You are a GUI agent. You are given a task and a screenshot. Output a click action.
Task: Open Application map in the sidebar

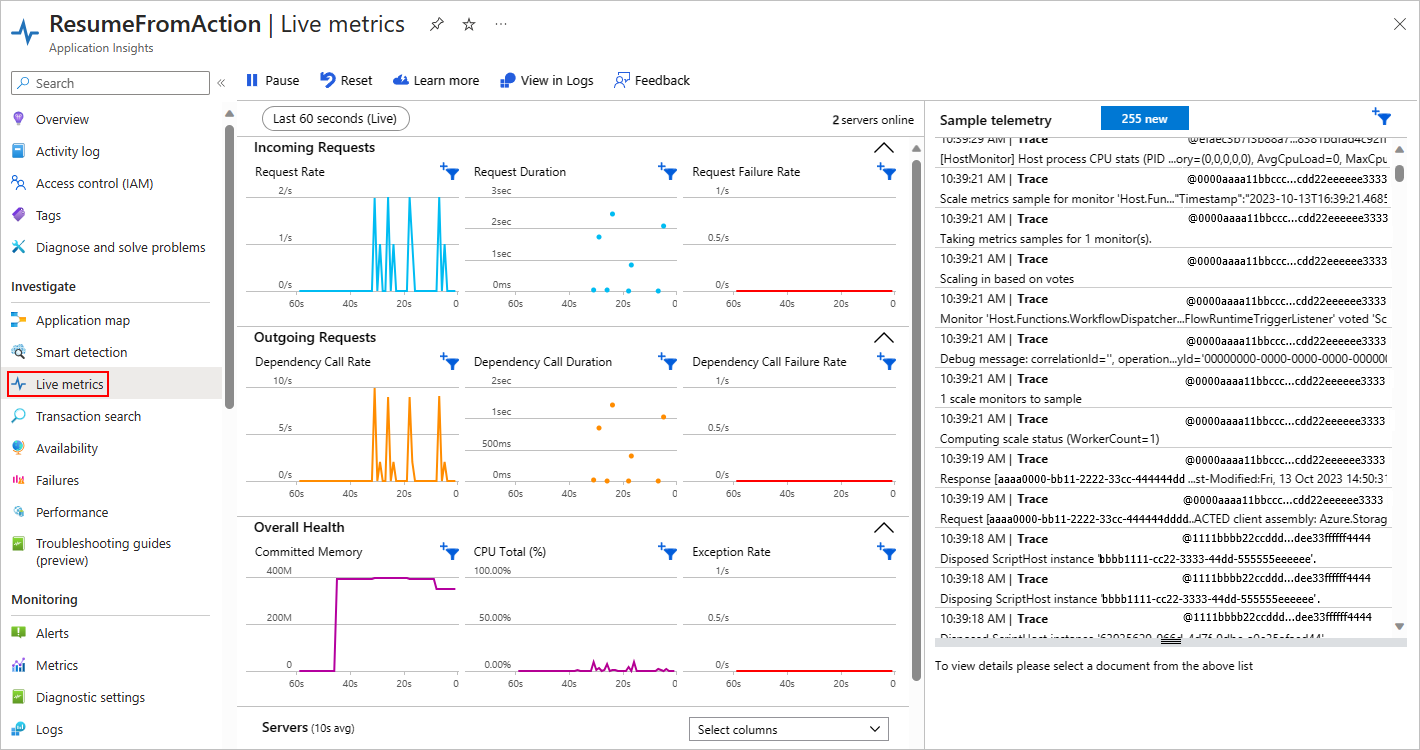coord(83,321)
